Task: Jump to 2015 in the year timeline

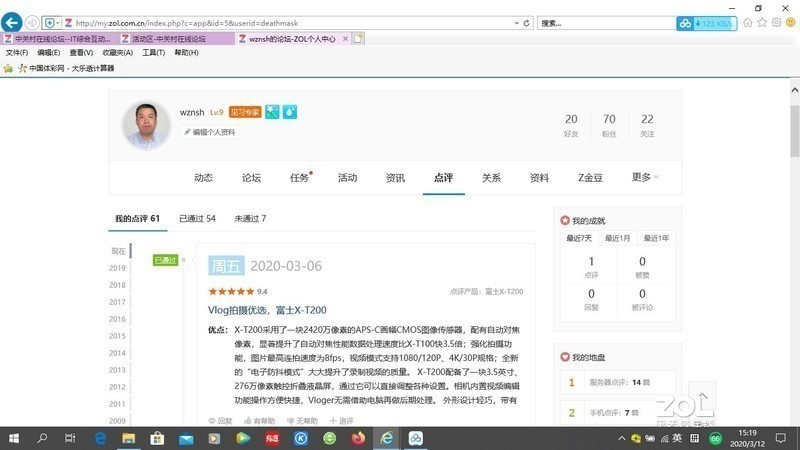Action: (117, 336)
